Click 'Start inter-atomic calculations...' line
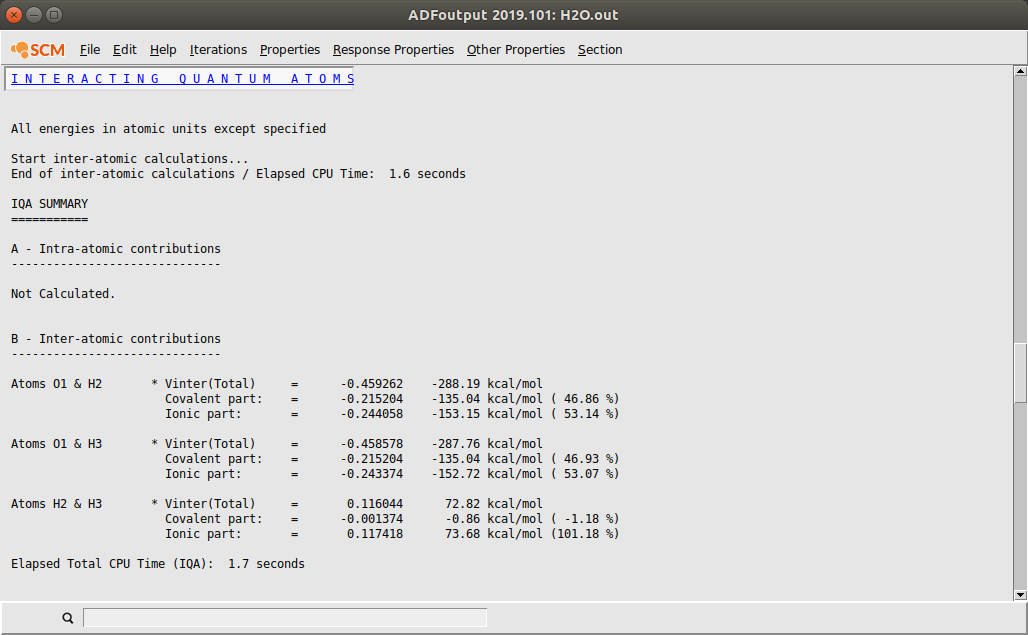1028x635 pixels. [x=130, y=159]
